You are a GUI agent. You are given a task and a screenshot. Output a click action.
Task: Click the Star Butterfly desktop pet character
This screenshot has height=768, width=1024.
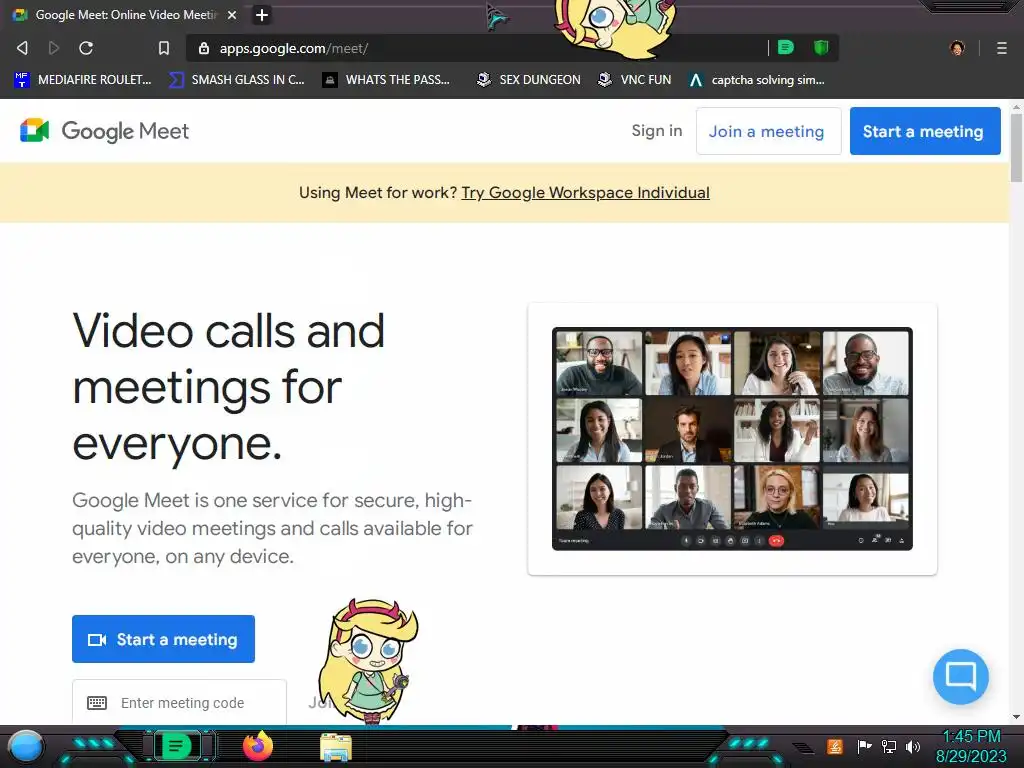[369, 661]
